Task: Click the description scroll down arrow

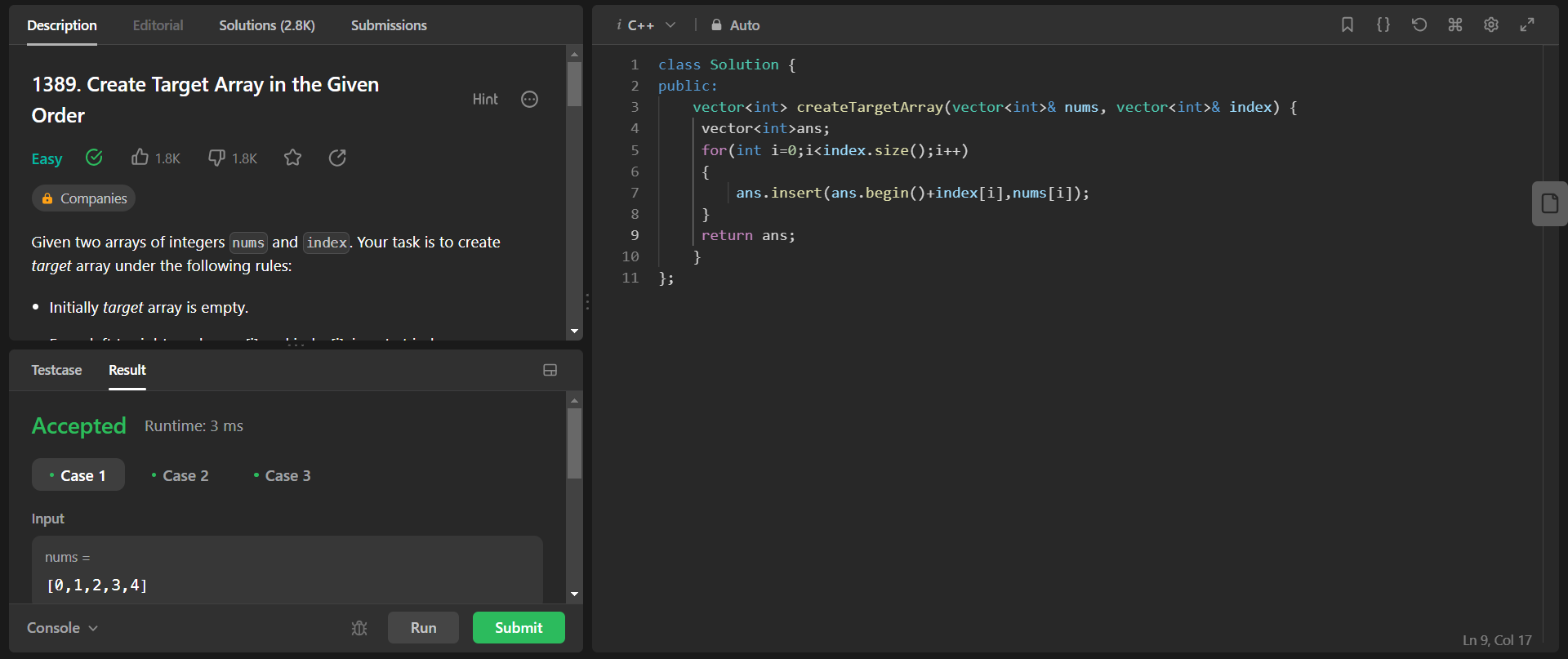Action: click(x=575, y=332)
